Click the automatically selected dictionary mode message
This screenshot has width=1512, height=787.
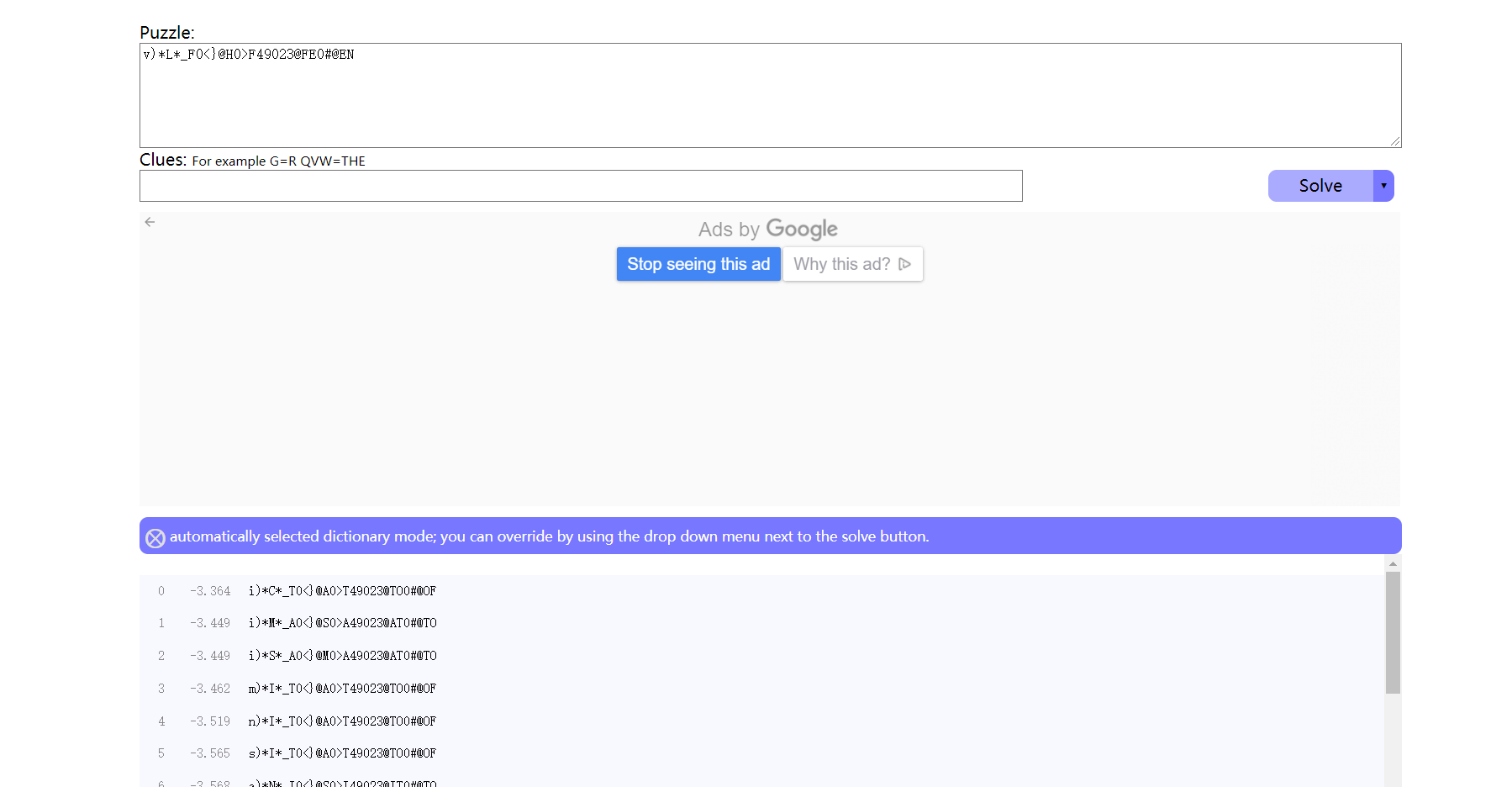550,536
